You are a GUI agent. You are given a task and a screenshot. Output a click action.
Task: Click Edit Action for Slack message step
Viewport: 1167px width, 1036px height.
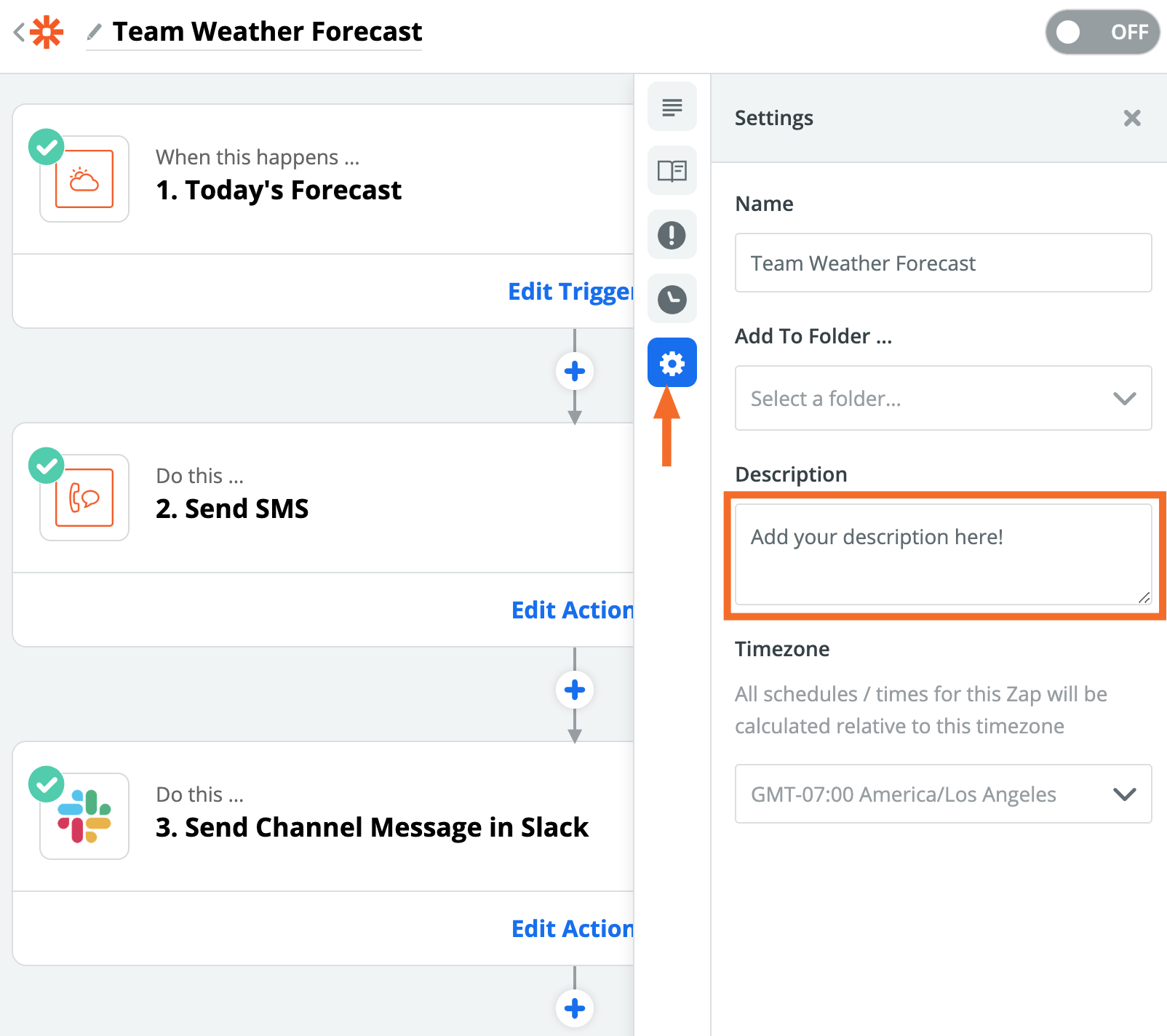coord(572,928)
